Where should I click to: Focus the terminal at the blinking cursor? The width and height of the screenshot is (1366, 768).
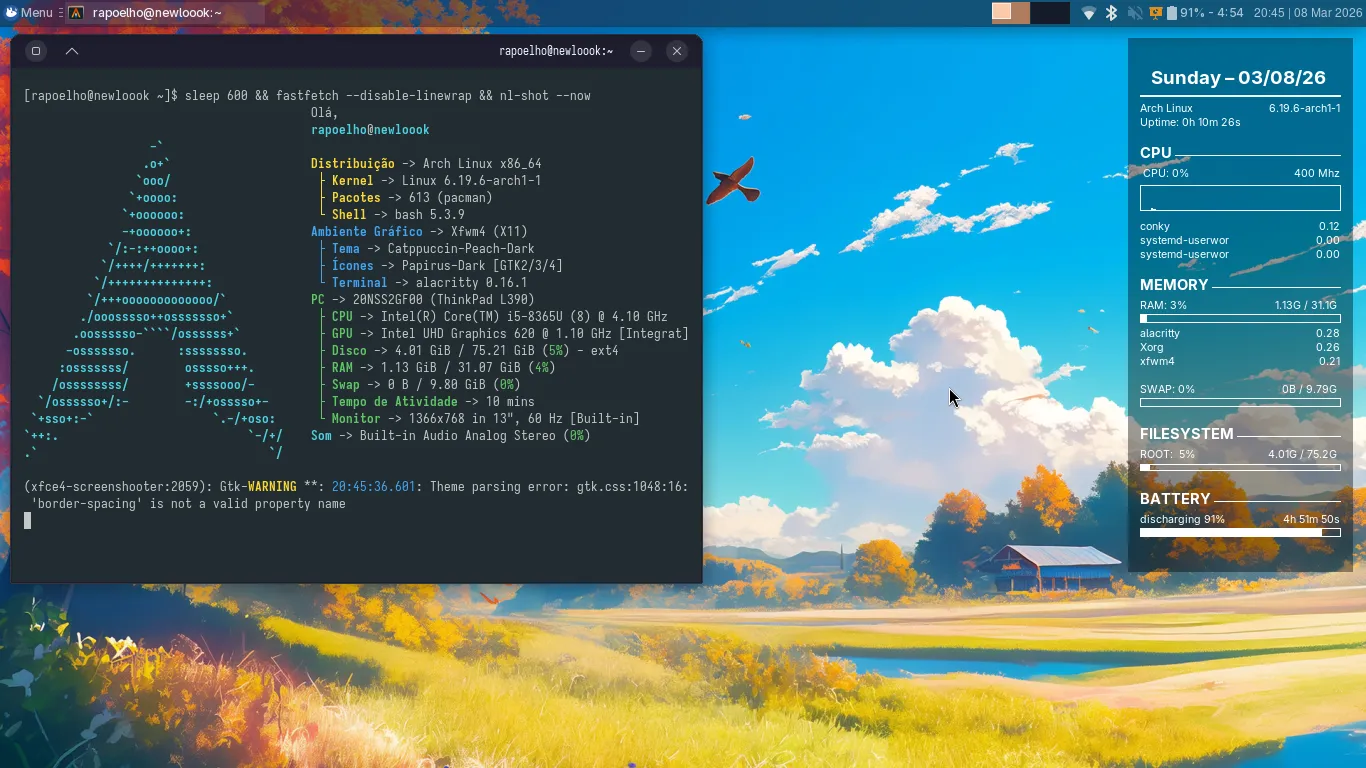point(28,521)
